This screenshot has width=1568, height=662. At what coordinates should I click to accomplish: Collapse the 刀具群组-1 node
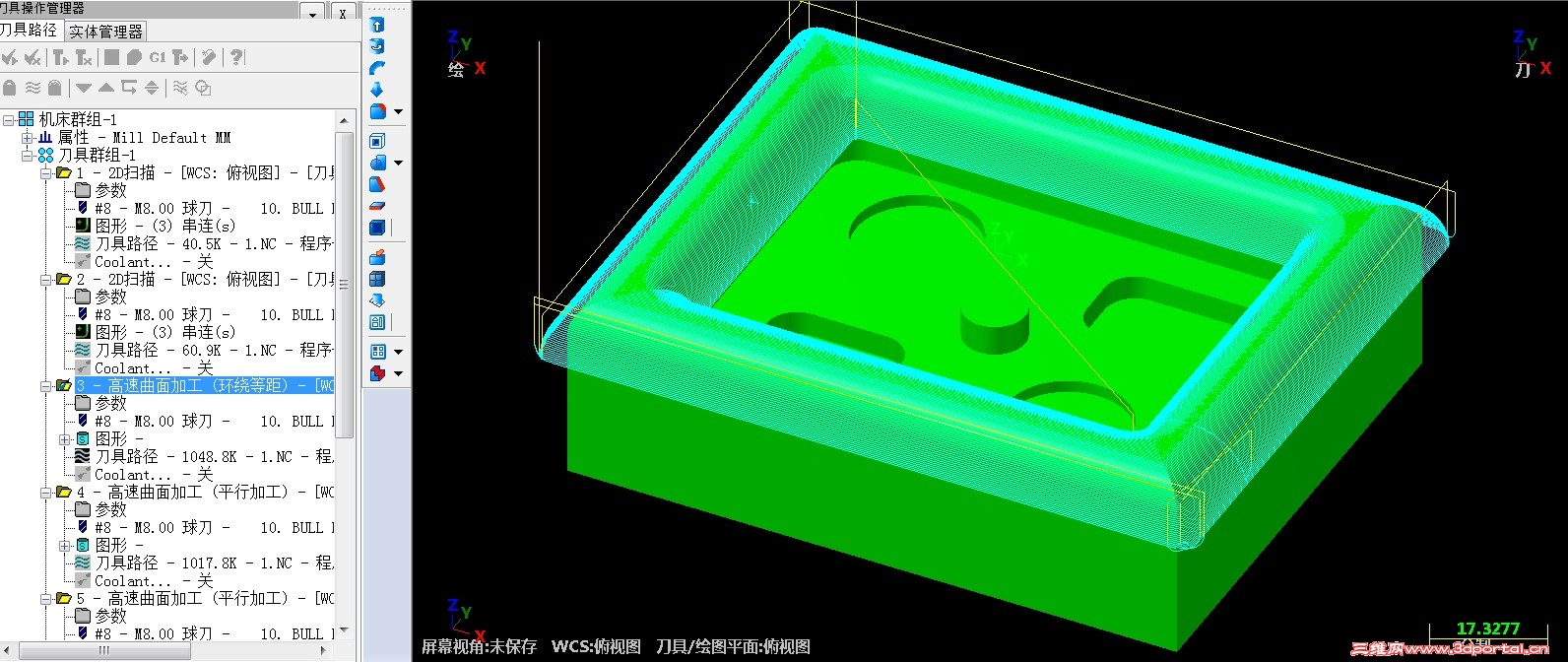[x=28, y=156]
